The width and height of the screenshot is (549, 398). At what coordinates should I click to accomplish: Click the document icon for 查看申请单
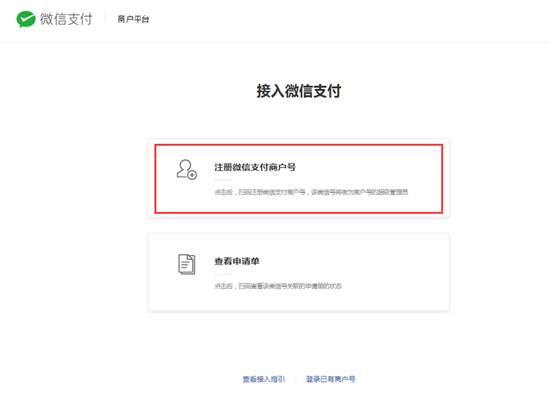[x=187, y=264]
